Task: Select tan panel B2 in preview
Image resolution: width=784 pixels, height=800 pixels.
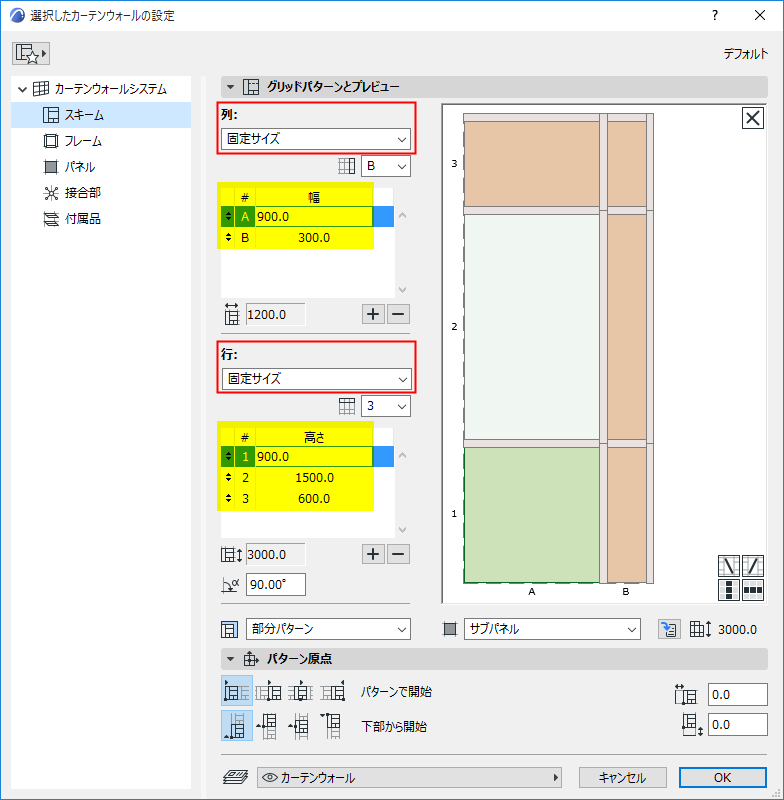Action: pos(627,327)
